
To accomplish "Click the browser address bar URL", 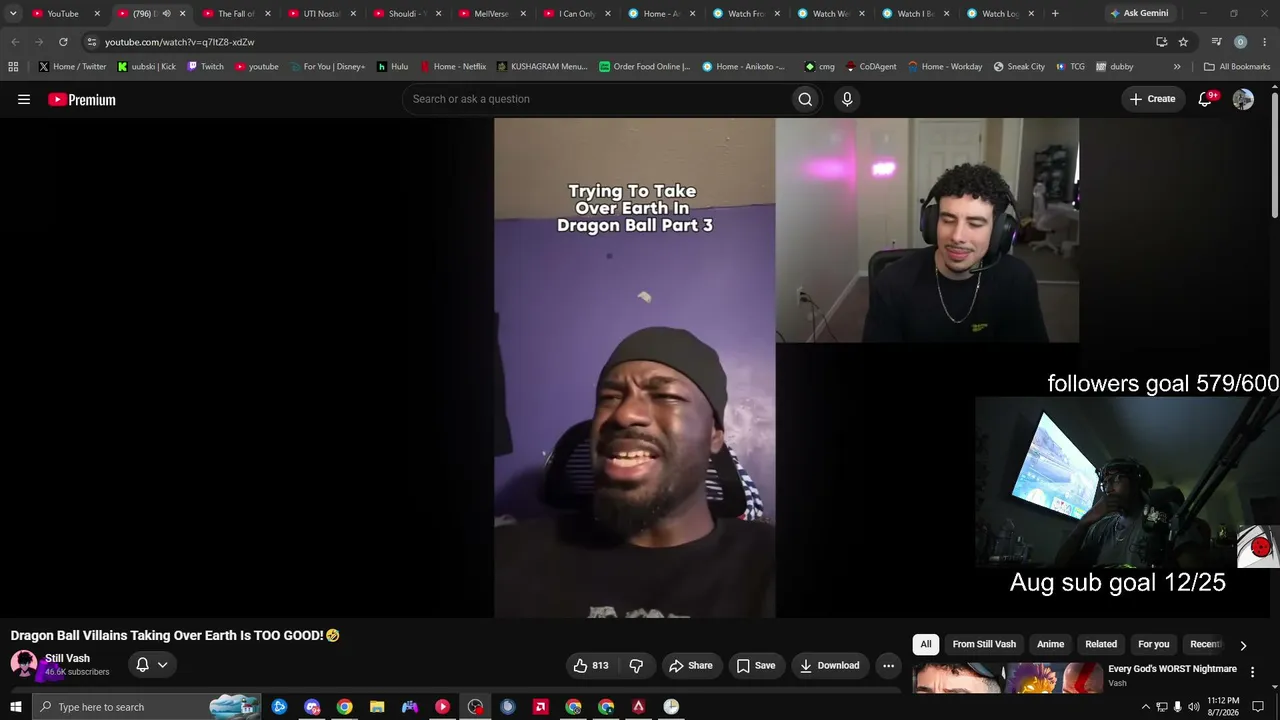I will coord(180,42).
